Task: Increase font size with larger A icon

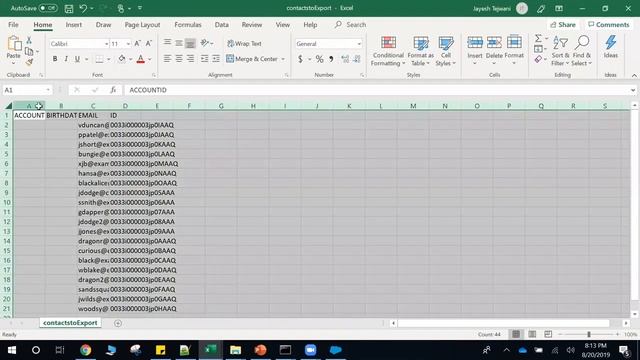Action: (x=138, y=43)
